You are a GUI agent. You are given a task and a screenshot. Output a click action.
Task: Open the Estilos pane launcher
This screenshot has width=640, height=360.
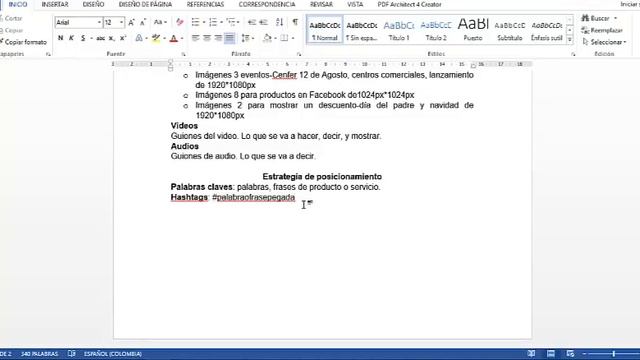tap(573, 54)
